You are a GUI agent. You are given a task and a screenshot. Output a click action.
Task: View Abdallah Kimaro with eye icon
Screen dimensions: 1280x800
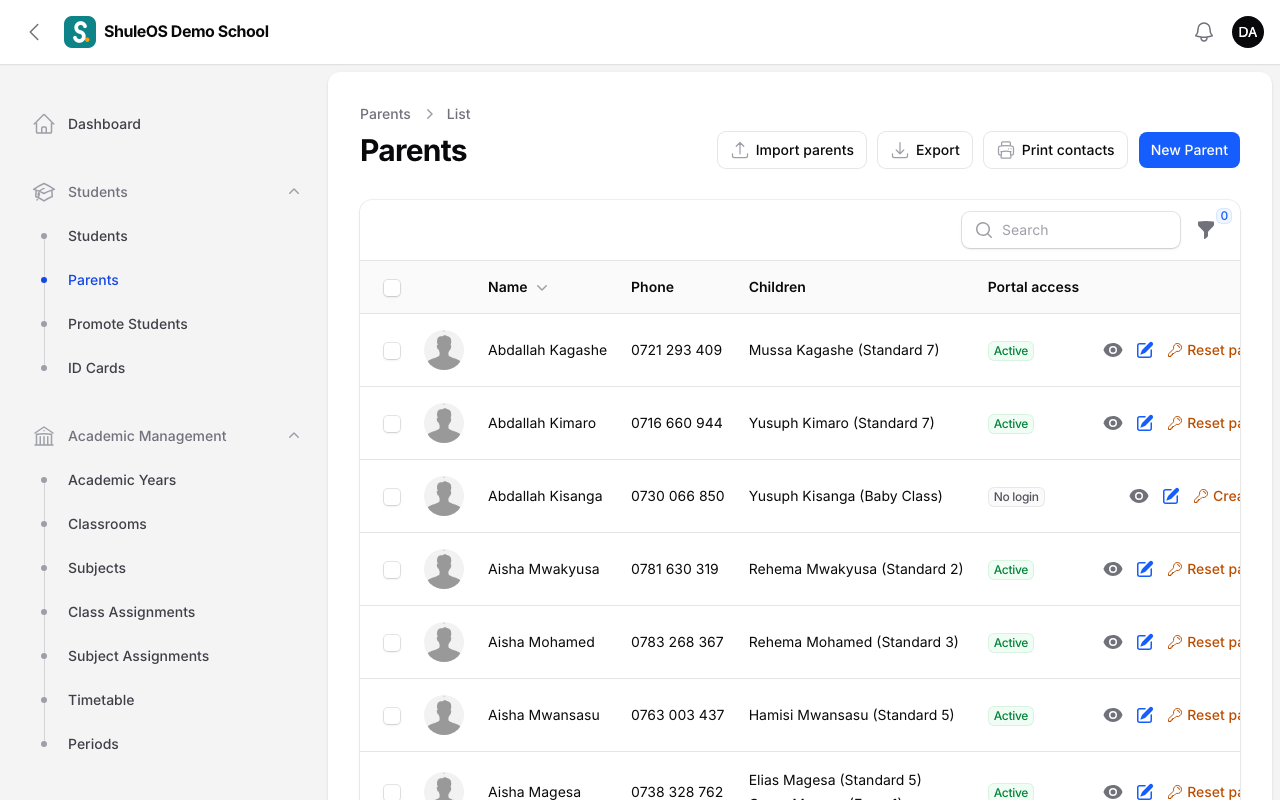tap(1113, 423)
